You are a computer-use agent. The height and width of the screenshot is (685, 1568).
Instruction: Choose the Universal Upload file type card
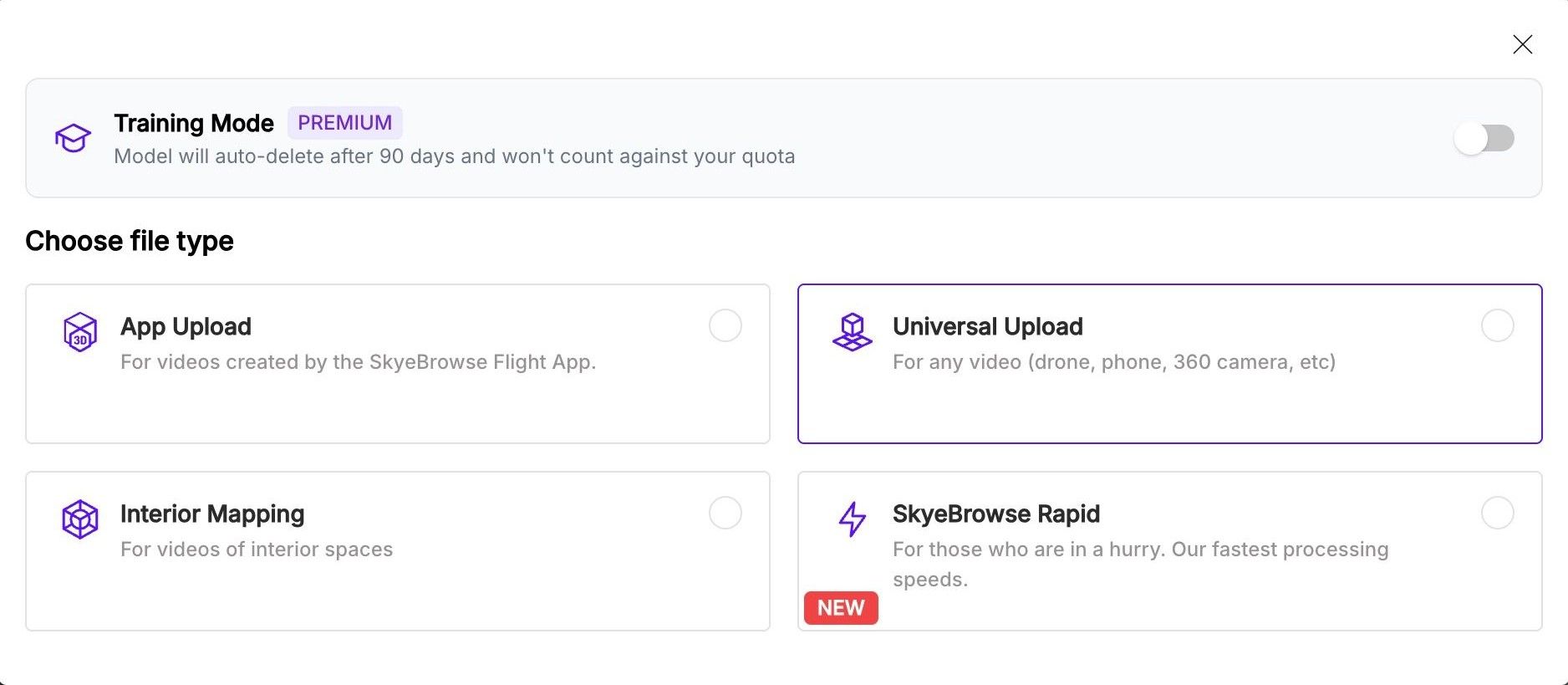(x=1170, y=363)
